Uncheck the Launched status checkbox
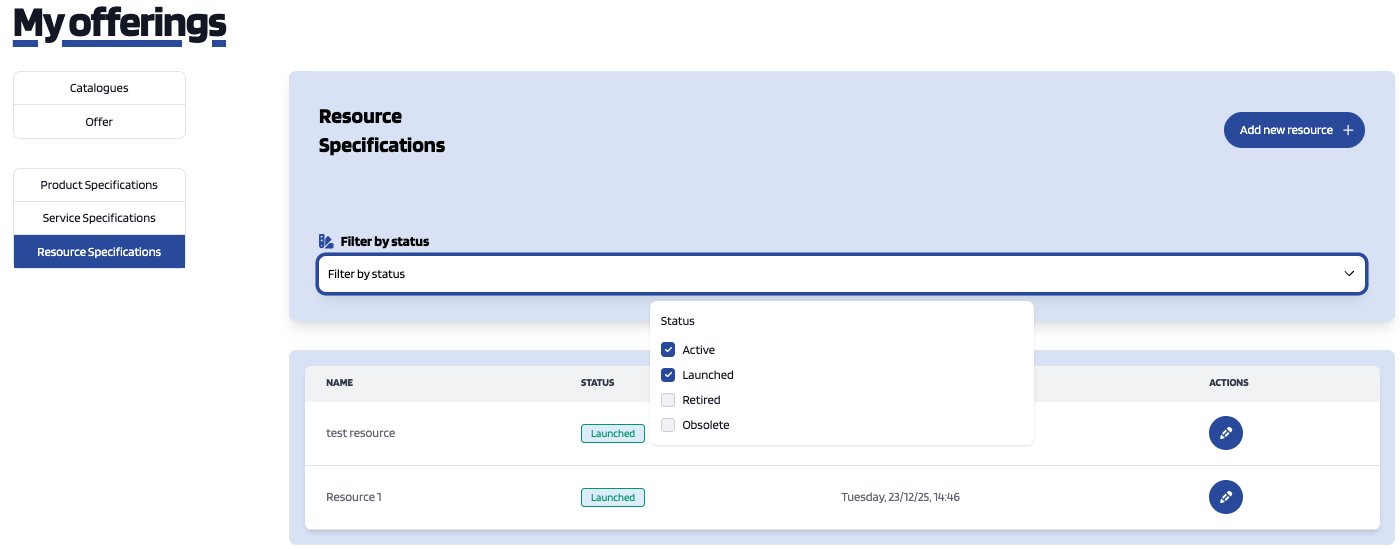 [x=668, y=375]
